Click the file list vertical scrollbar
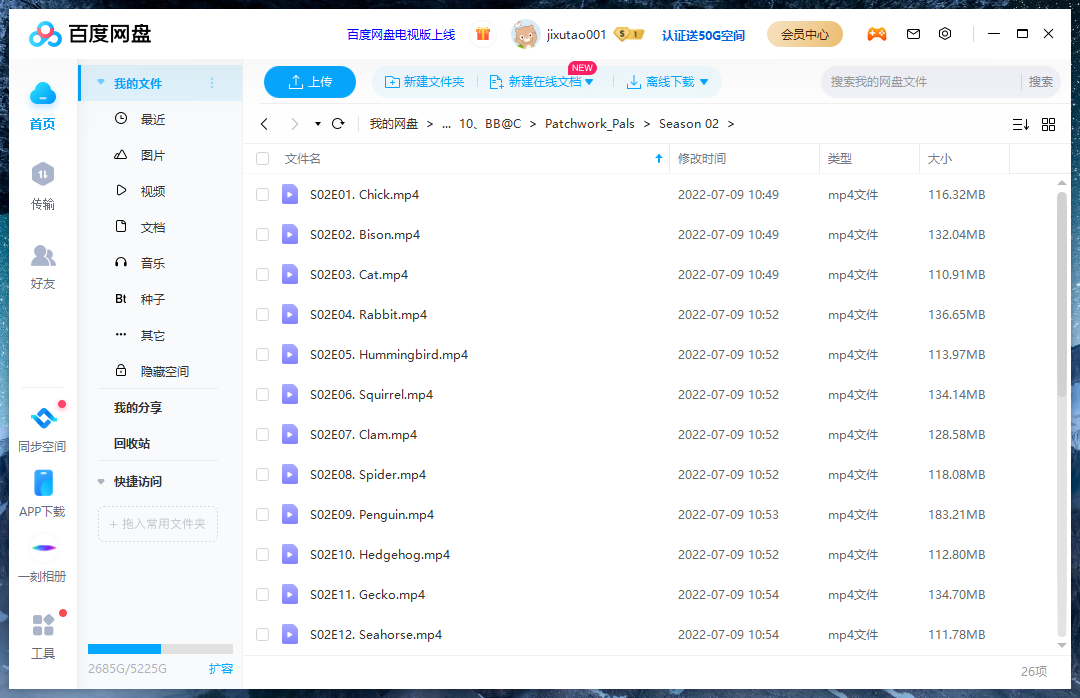Image resolution: width=1080 pixels, height=698 pixels. click(1061, 294)
